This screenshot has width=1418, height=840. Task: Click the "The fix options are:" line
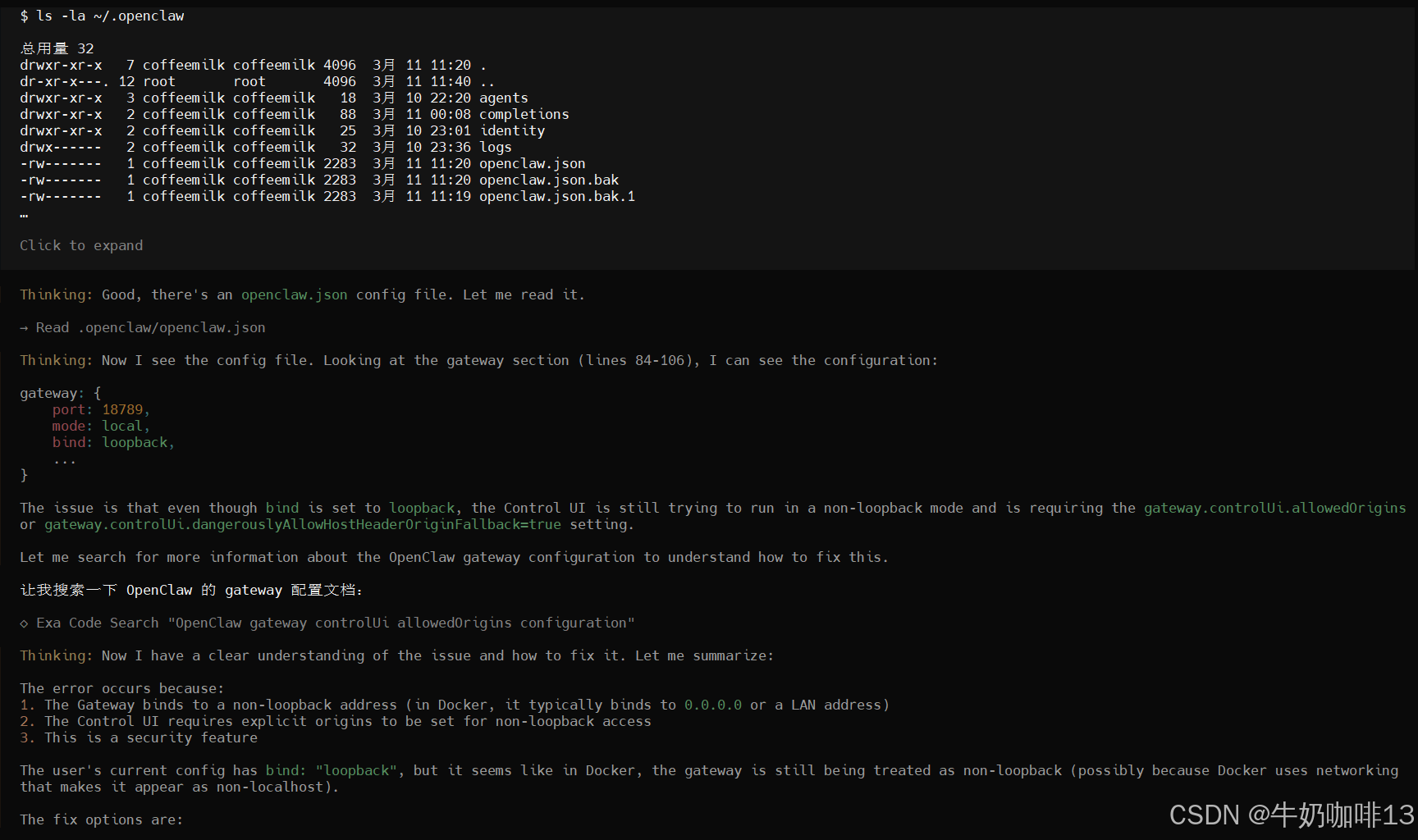[x=102, y=819]
